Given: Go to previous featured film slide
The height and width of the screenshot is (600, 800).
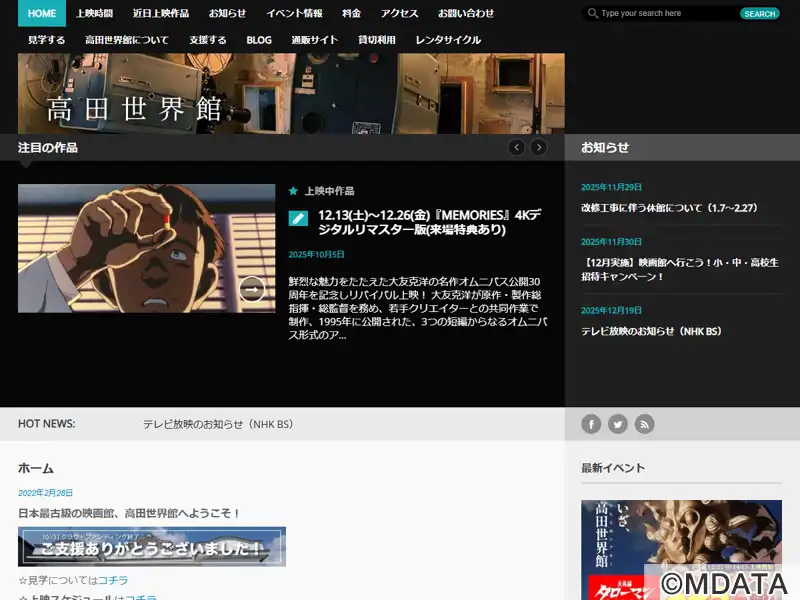Looking at the screenshot, I should click(x=516, y=148).
